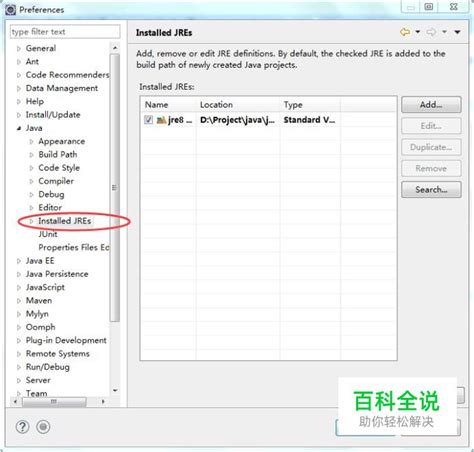The image size is (474, 452).
Task: Click the Location column header
Action: (238, 105)
